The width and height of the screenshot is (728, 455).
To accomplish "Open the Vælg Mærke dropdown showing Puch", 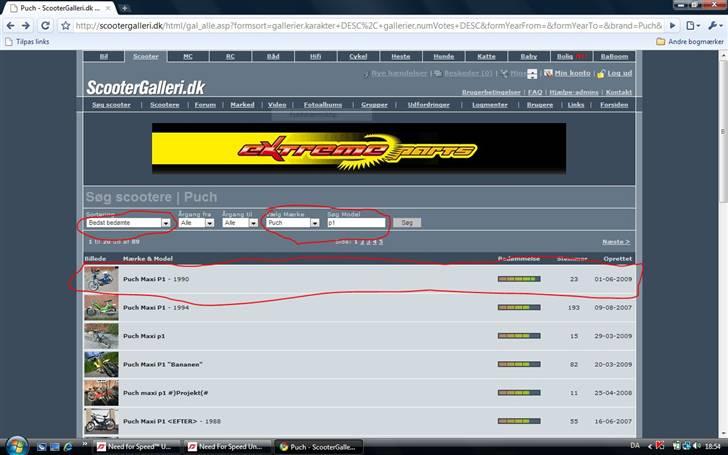I will point(293,223).
